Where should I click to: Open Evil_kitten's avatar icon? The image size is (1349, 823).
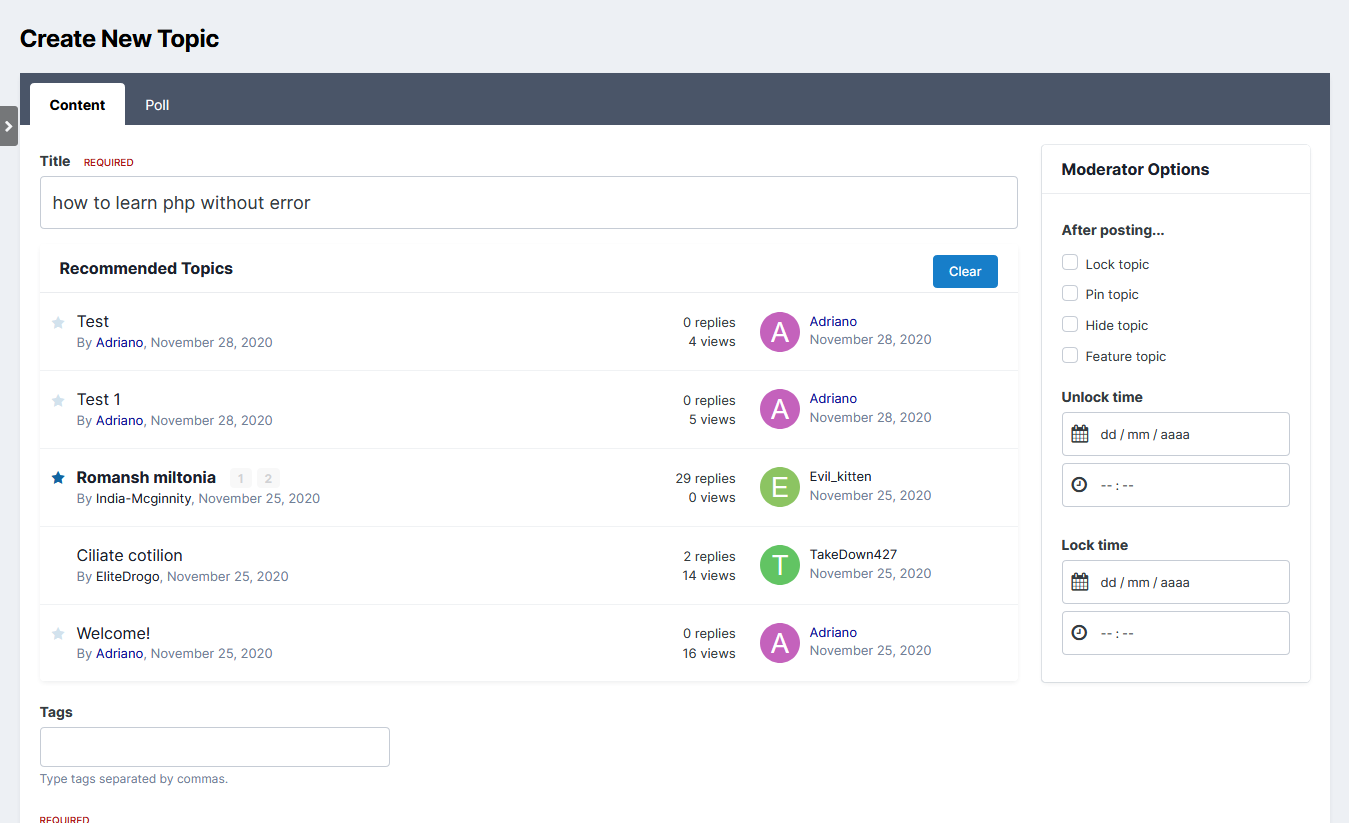[779, 487]
